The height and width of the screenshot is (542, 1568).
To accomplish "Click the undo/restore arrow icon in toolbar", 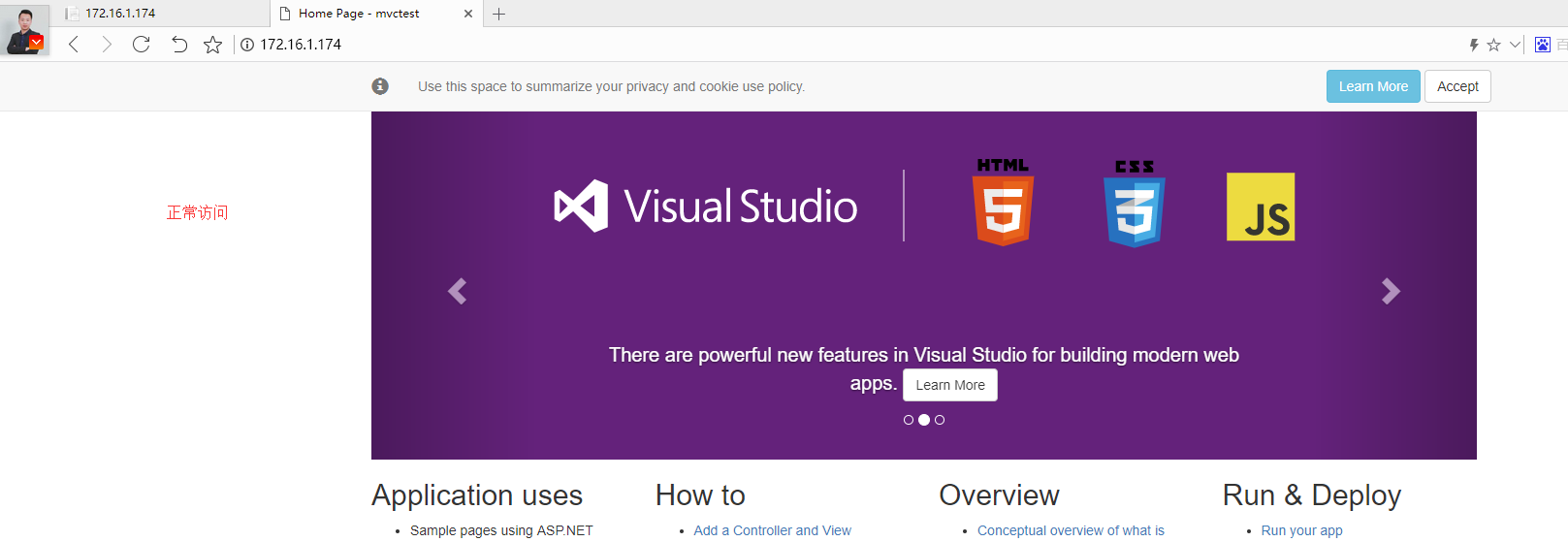I will (x=179, y=45).
